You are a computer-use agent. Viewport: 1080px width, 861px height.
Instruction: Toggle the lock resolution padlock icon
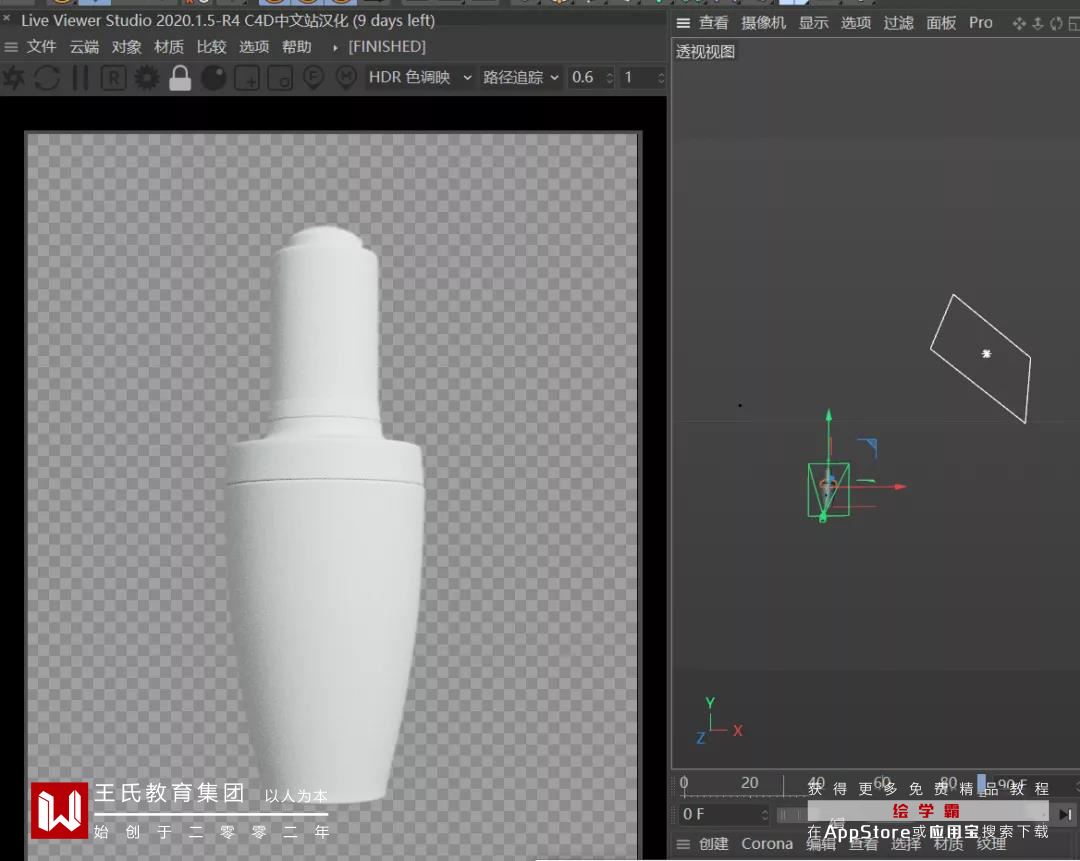180,78
